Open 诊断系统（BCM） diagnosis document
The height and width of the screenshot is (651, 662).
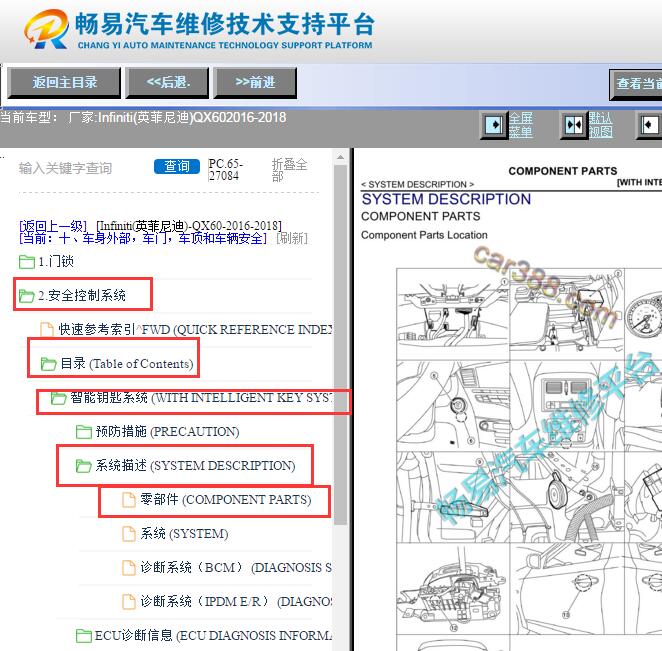pos(236,568)
